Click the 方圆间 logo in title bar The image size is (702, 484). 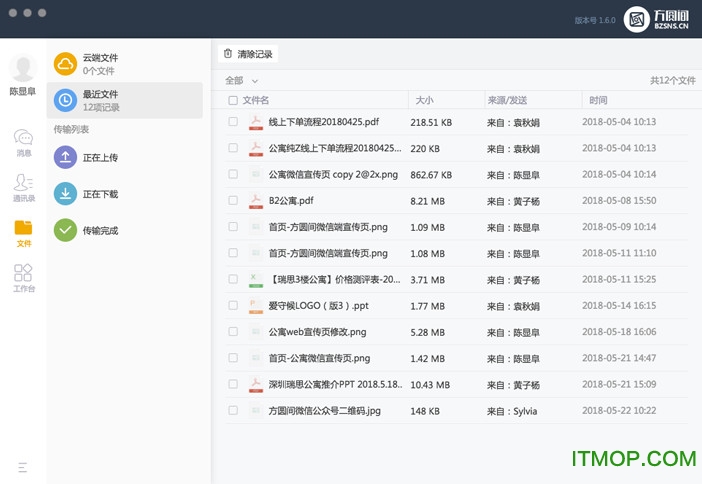656,19
